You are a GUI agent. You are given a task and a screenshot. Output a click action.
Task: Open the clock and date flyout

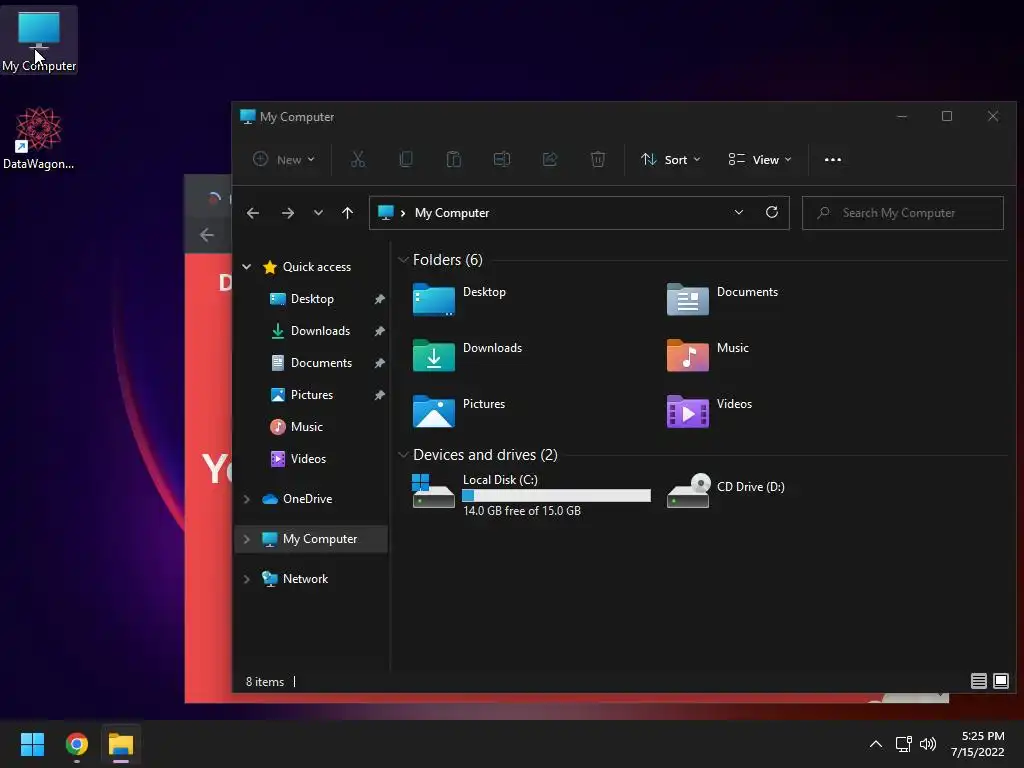[978, 744]
